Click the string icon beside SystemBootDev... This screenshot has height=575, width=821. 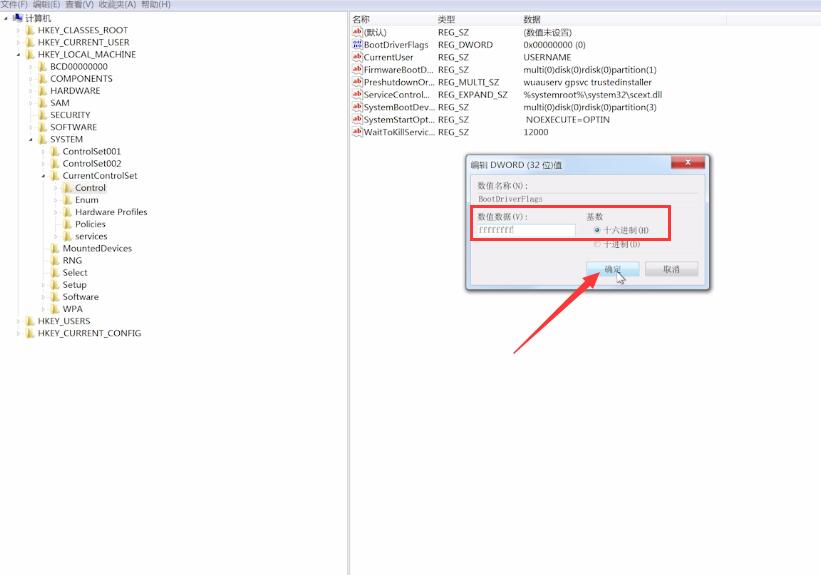point(357,107)
